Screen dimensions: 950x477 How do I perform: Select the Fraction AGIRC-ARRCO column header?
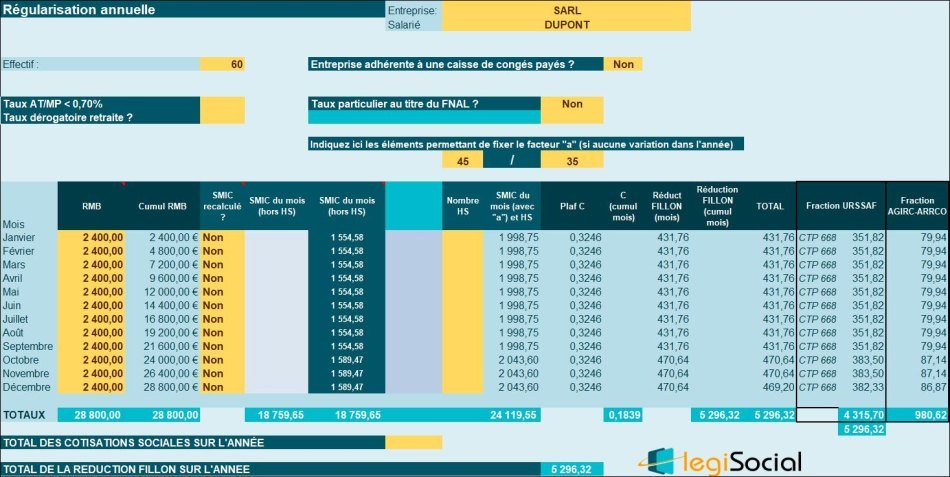(x=917, y=205)
